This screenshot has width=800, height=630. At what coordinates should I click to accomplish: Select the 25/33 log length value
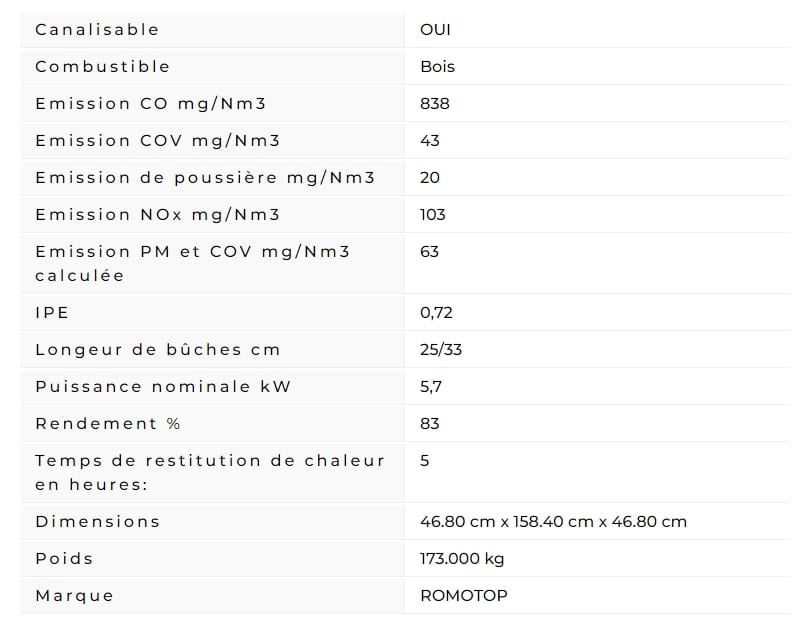441,349
